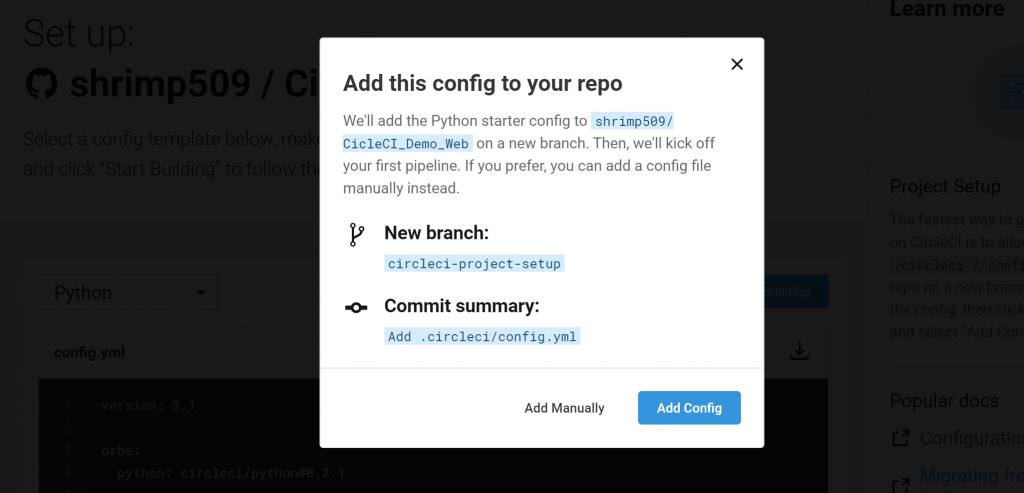
Task: Click the Python dropdown arrow
Action: click(x=201, y=293)
